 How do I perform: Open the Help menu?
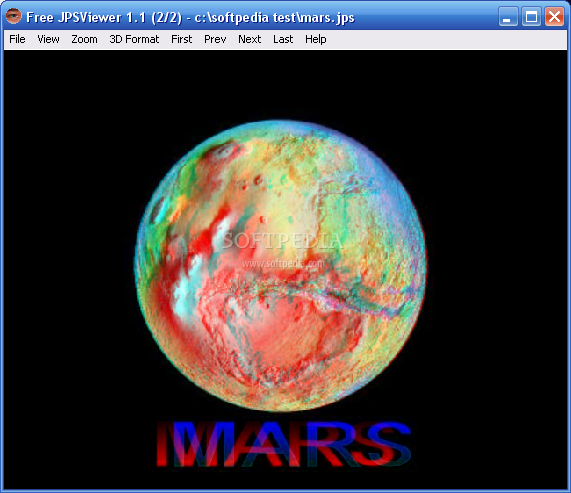[x=315, y=39]
